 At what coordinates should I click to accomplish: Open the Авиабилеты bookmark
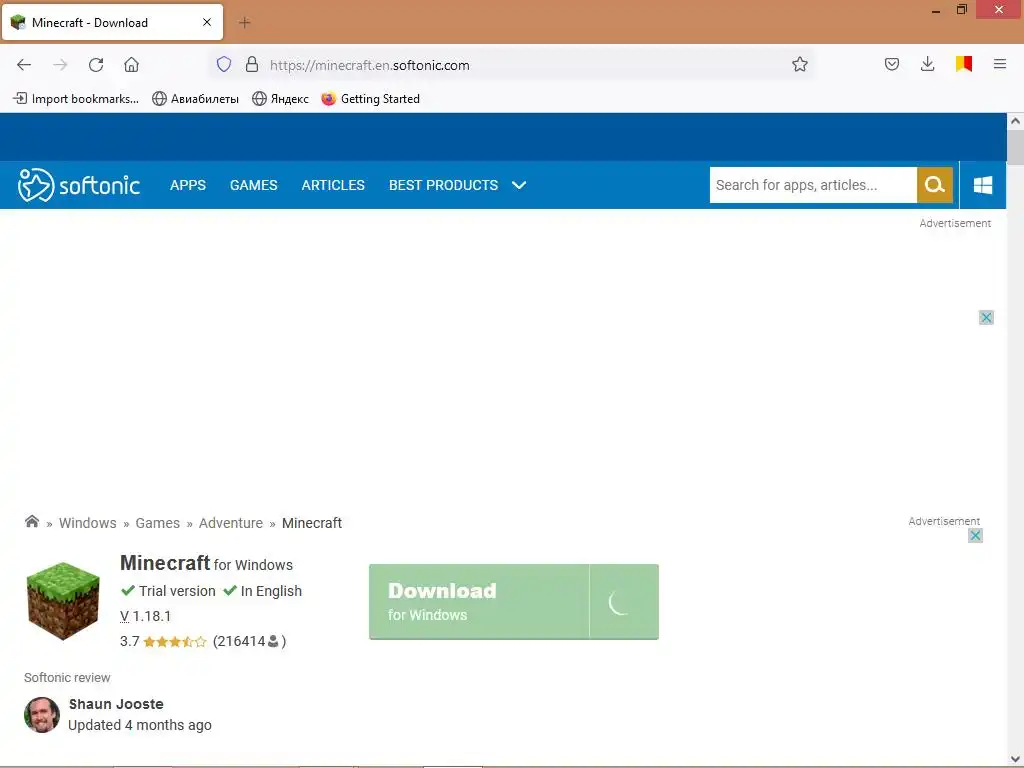tap(195, 99)
